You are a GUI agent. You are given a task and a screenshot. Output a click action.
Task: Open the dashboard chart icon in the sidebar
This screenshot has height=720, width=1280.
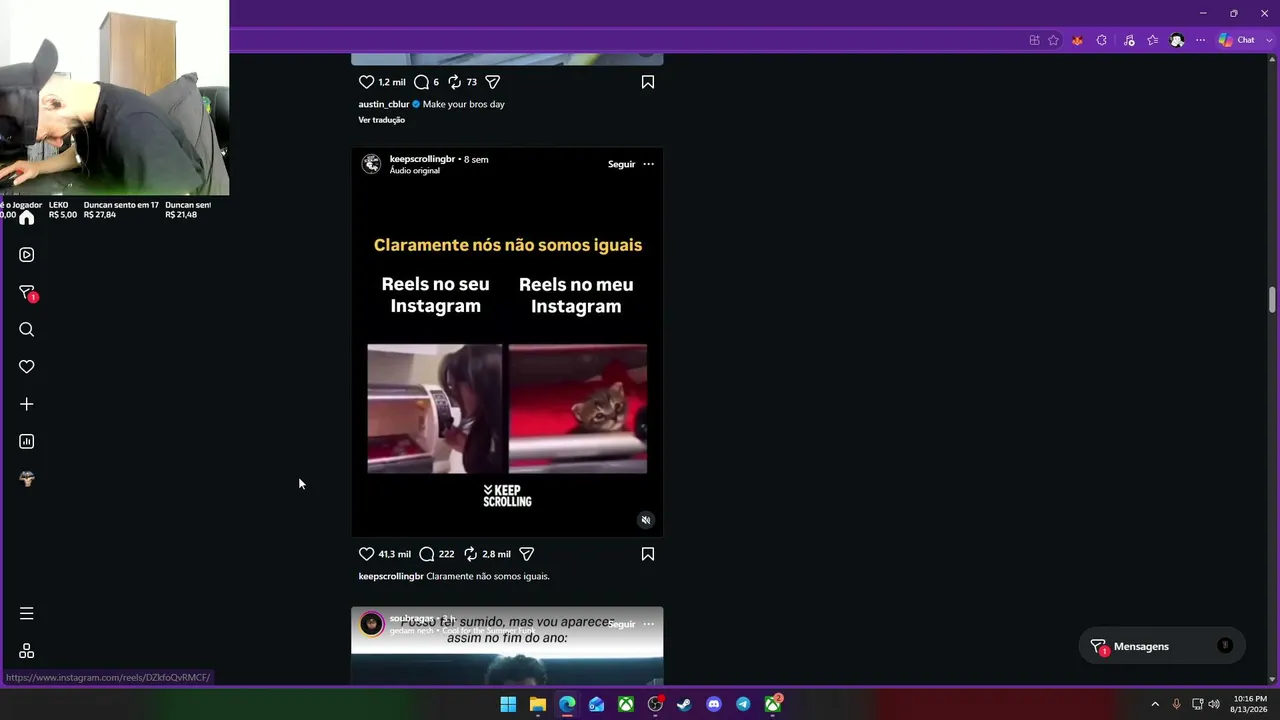coord(27,442)
